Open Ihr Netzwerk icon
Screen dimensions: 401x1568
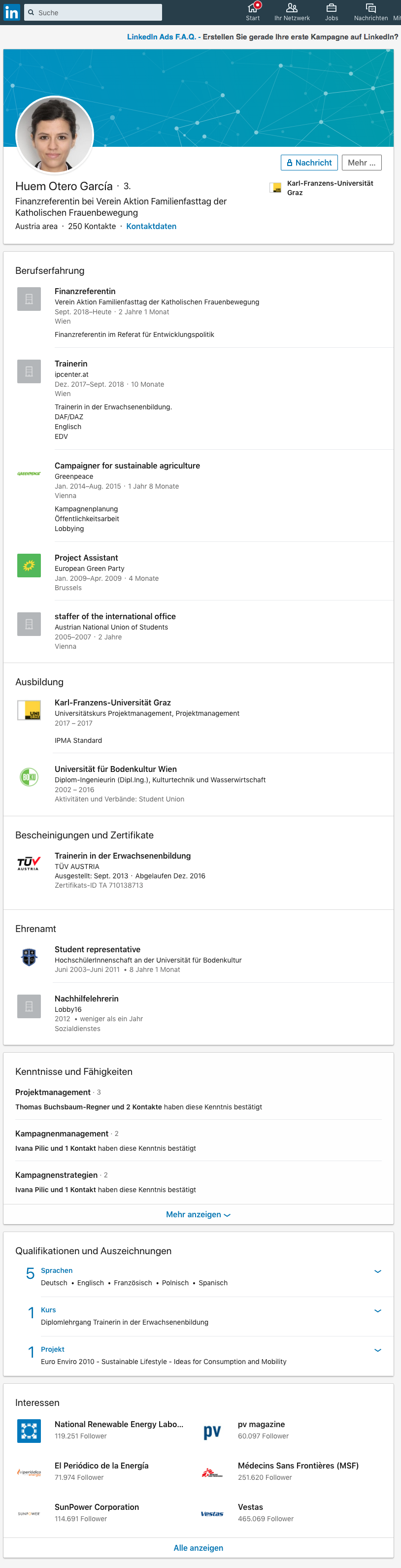pos(292,8)
